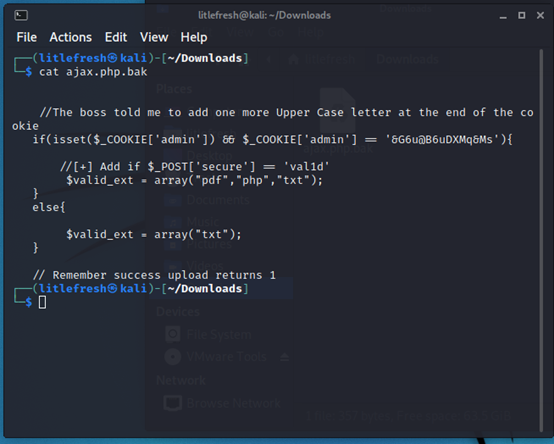The width and height of the screenshot is (554, 444).
Task: Click the 'val1d' value in the comment
Action: 306,166
